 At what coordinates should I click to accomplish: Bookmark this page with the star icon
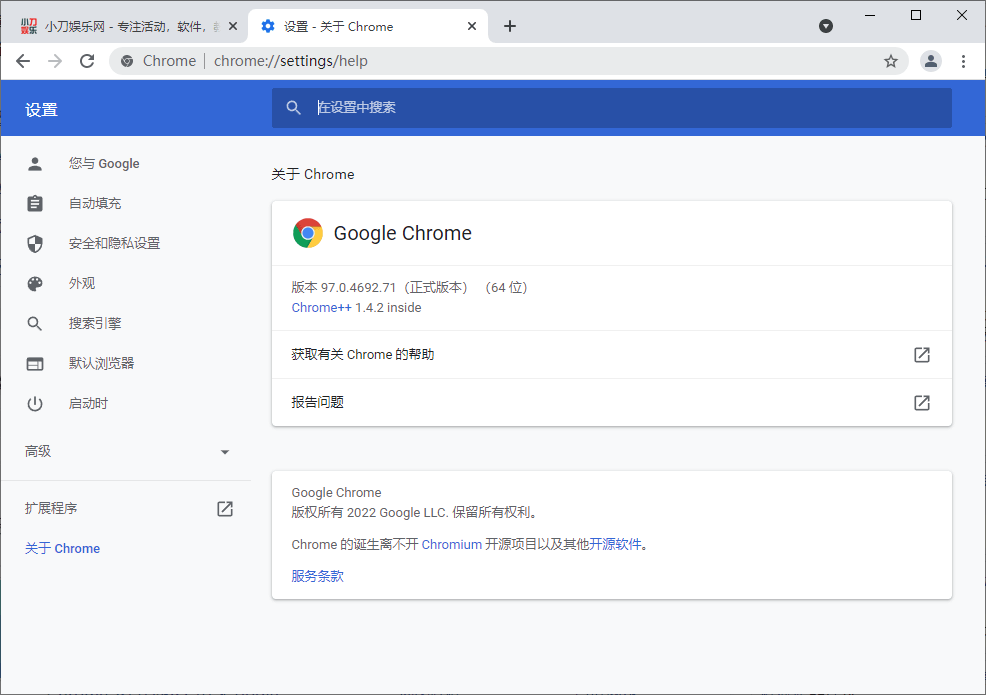[x=890, y=61]
